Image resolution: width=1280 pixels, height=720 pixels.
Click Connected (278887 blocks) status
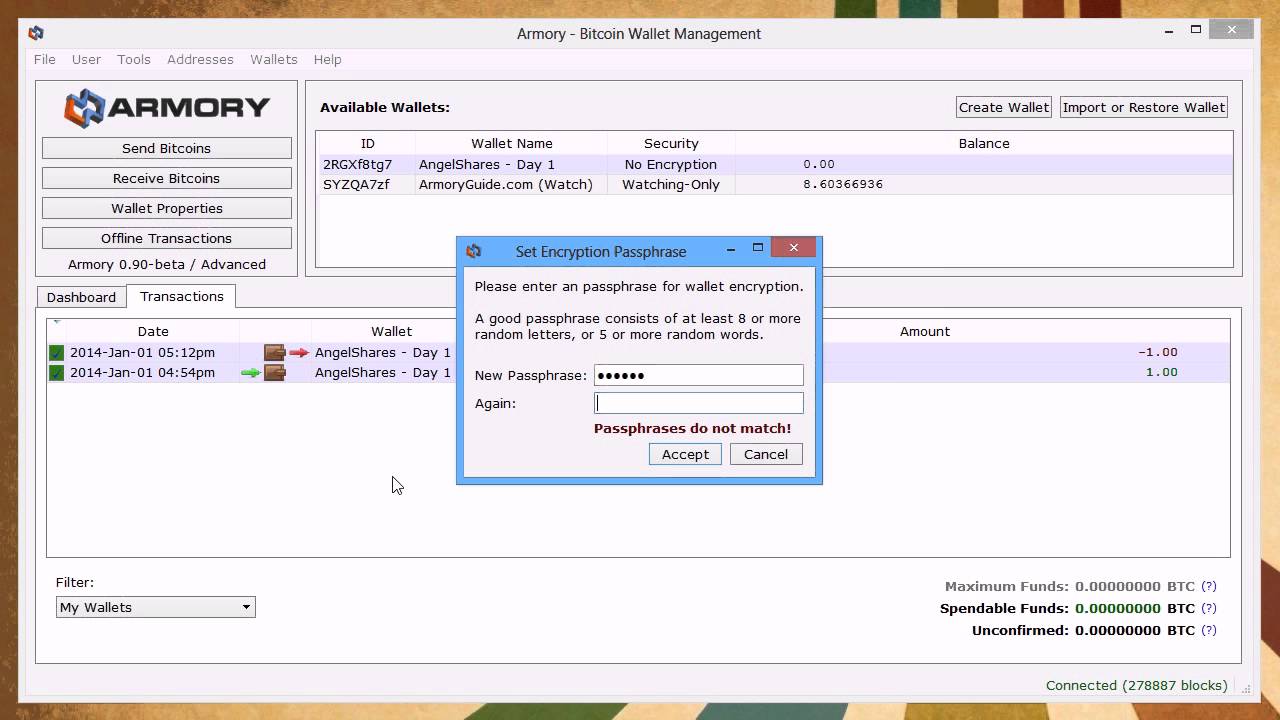(x=1137, y=685)
